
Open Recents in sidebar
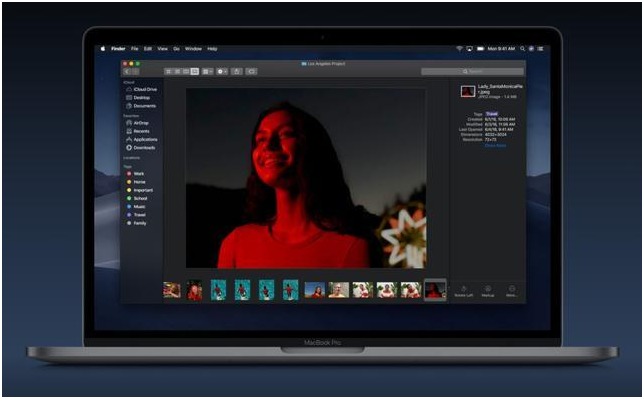138,131
